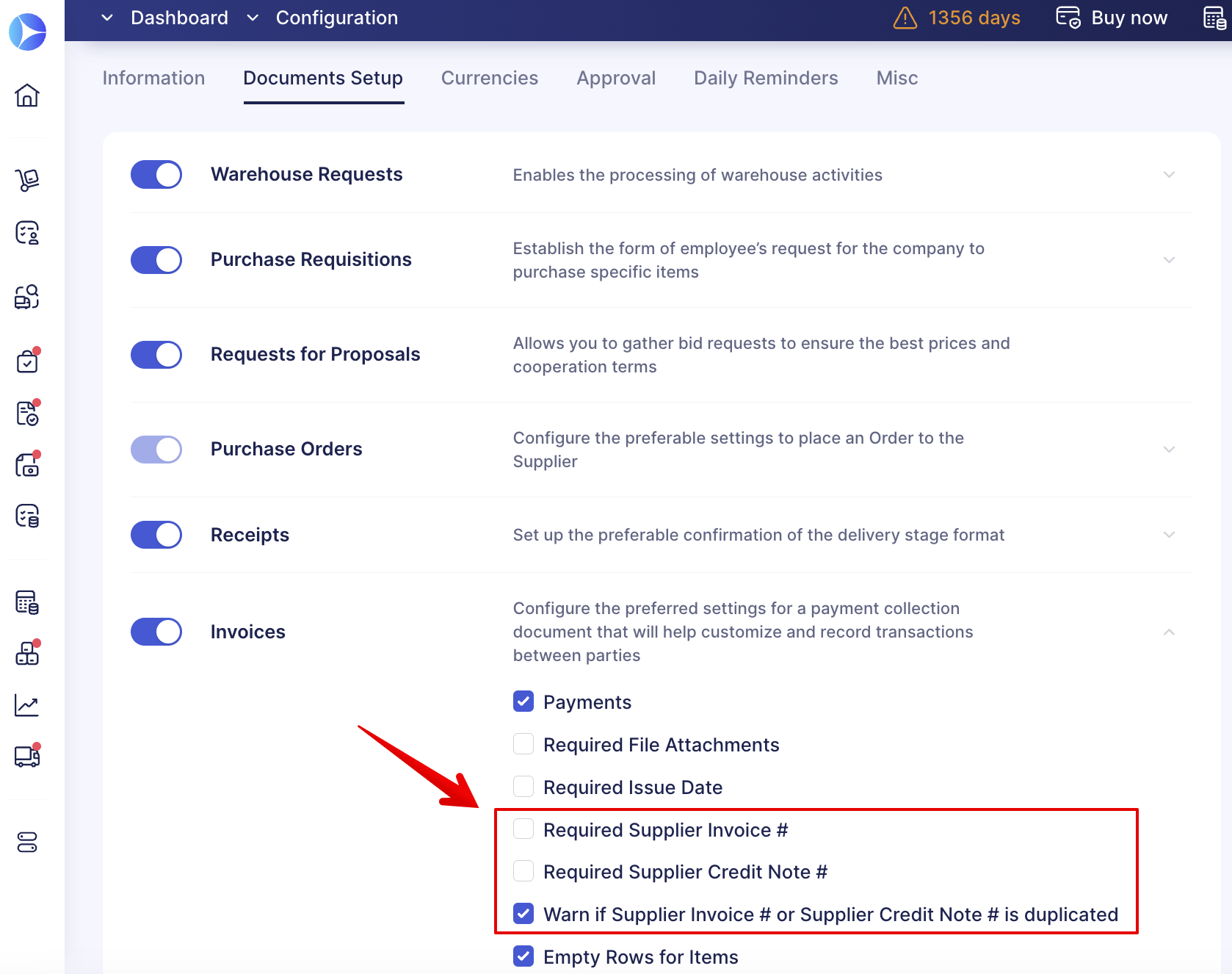Image resolution: width=1232 pixels, height=974 pixels.
Task: Open the chevron dropdown before Dashboard
Action: click(107, 18)
